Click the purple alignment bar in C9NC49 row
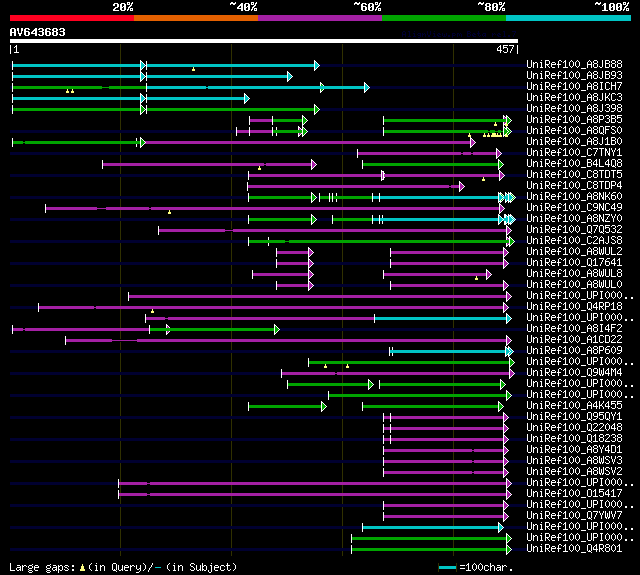Image resolution: width=640 pixels, height=575 pixels. coord(273,209)
